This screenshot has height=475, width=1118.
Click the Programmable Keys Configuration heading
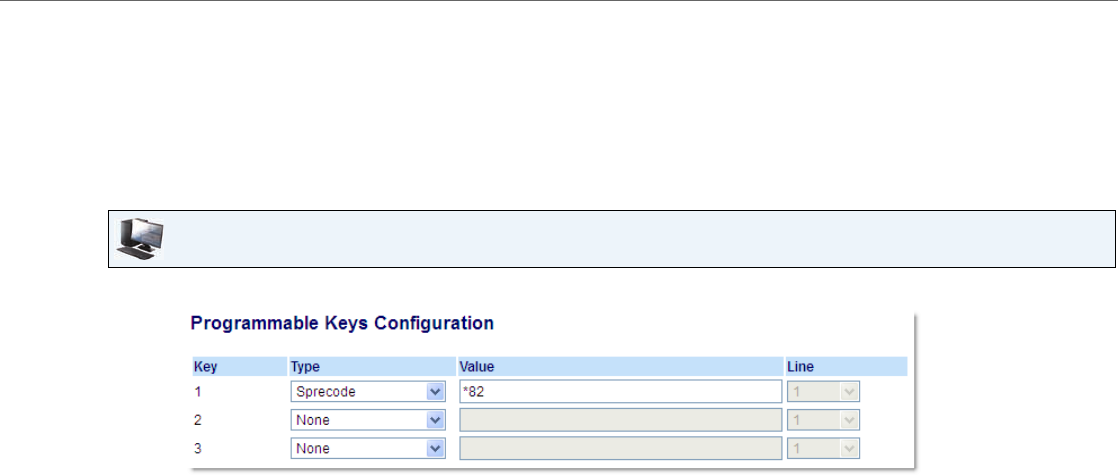coord(341,324)
